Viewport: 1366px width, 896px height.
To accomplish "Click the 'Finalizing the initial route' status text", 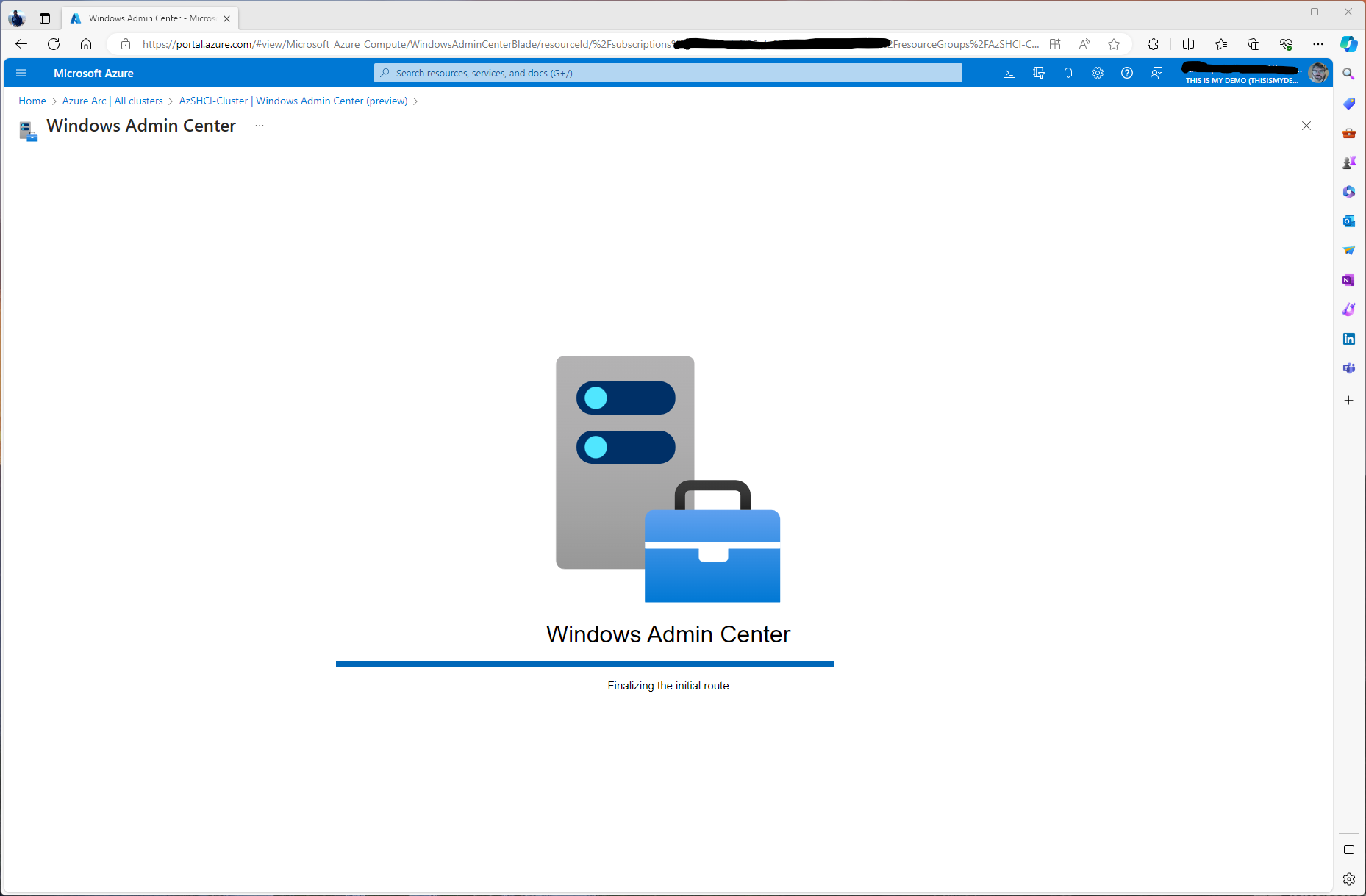I will click(x=668, y=686).
